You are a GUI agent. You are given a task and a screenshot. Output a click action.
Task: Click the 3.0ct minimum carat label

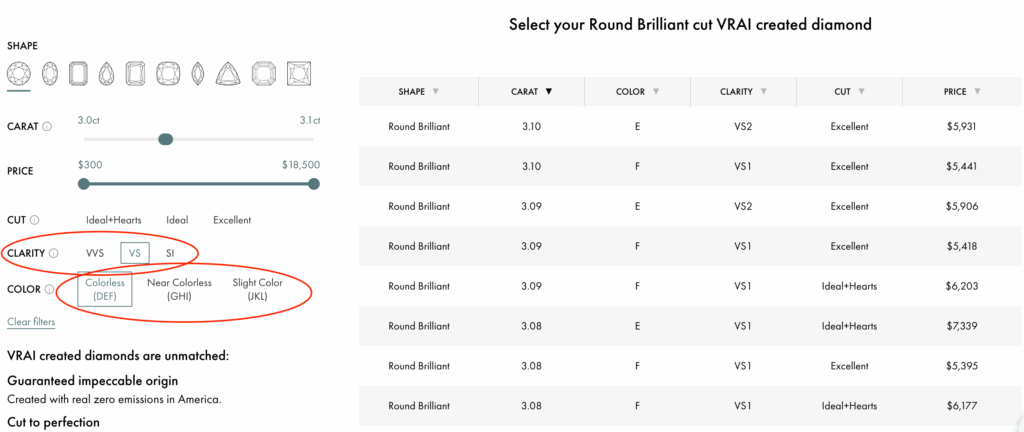89,121
